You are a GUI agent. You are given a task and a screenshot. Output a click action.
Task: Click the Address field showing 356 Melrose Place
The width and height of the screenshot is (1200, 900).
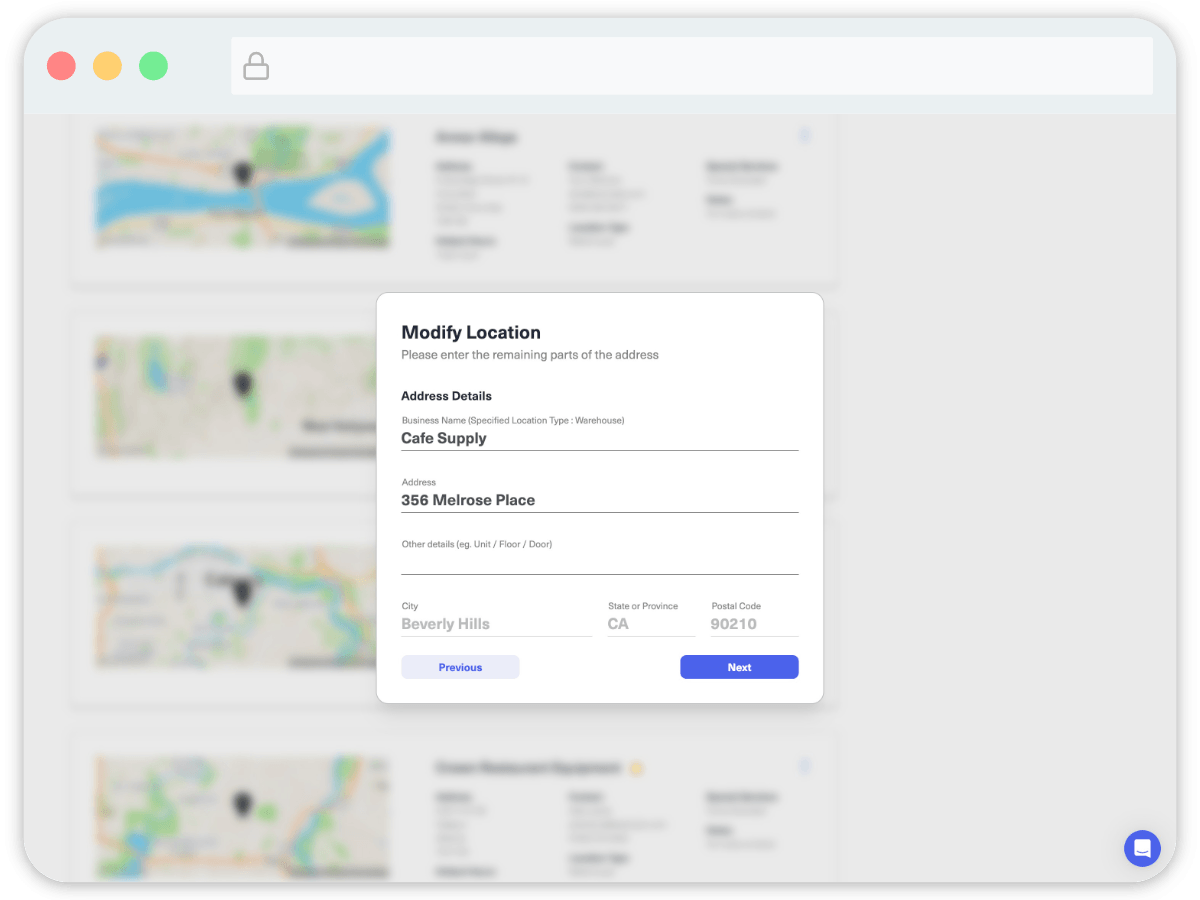click(x=599, y=500)
